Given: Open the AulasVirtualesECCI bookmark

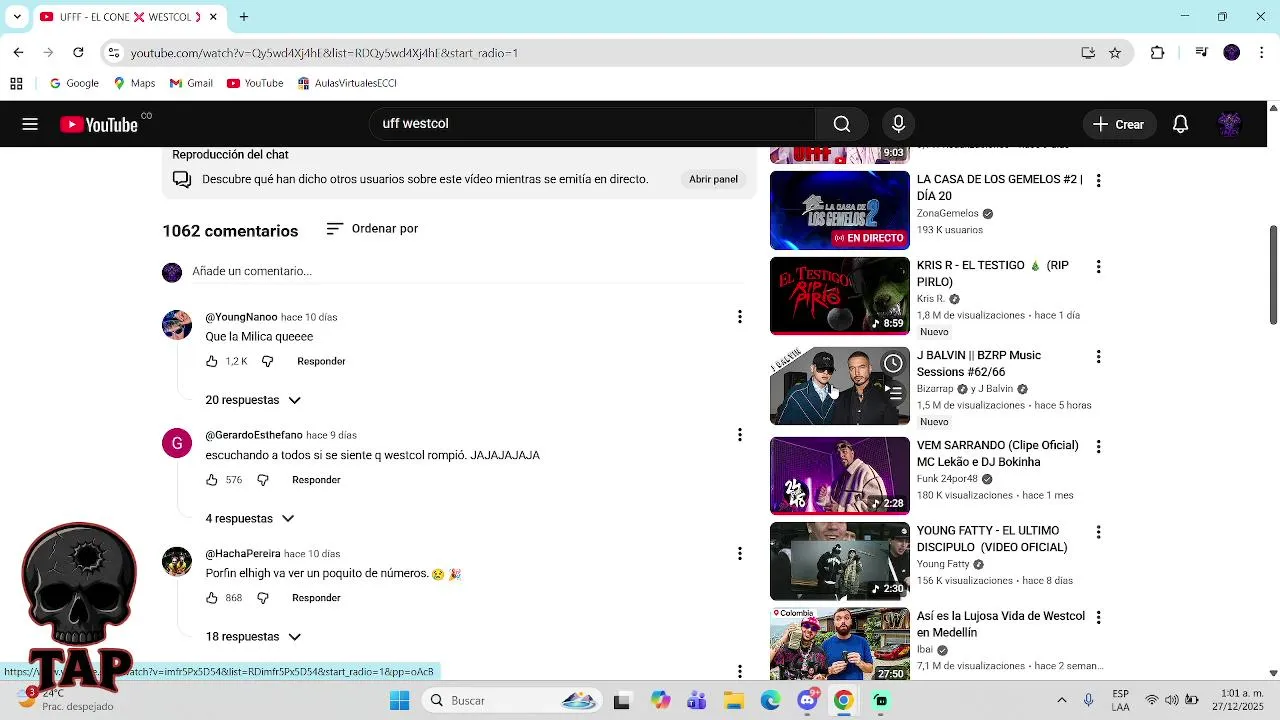Looking at the screenshot, I should tap(347, 83).
